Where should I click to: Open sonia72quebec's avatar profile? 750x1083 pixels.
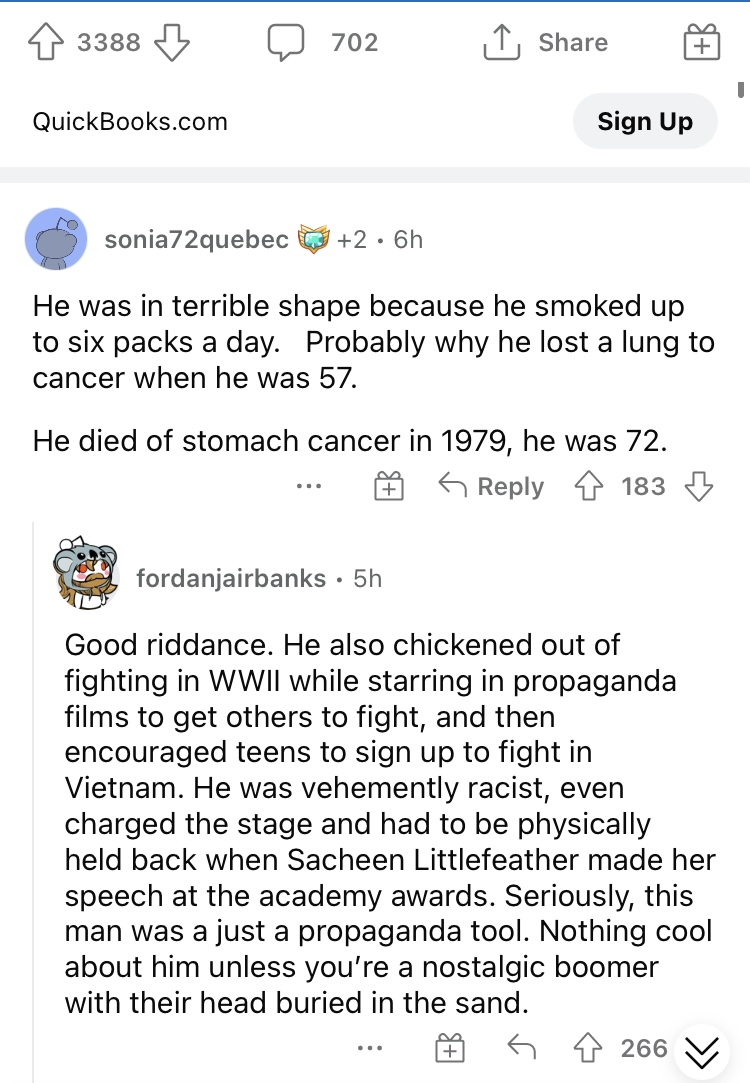[x=56, y=239]
